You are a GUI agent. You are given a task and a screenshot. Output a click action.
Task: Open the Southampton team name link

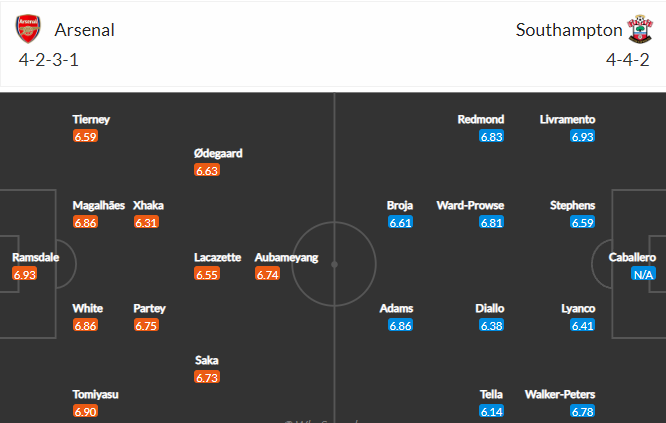[x=568, y=30]
